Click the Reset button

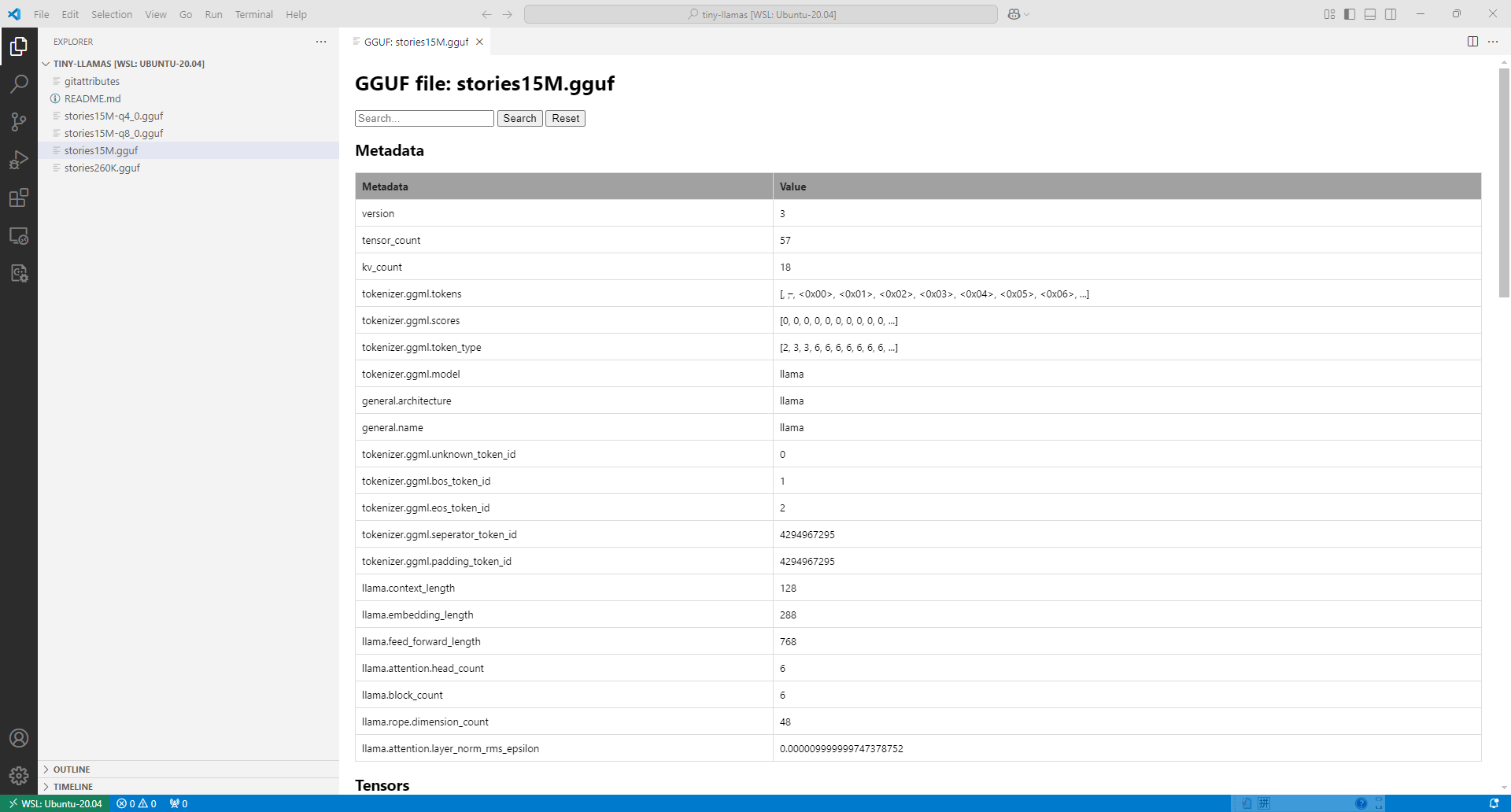[565, 118]
